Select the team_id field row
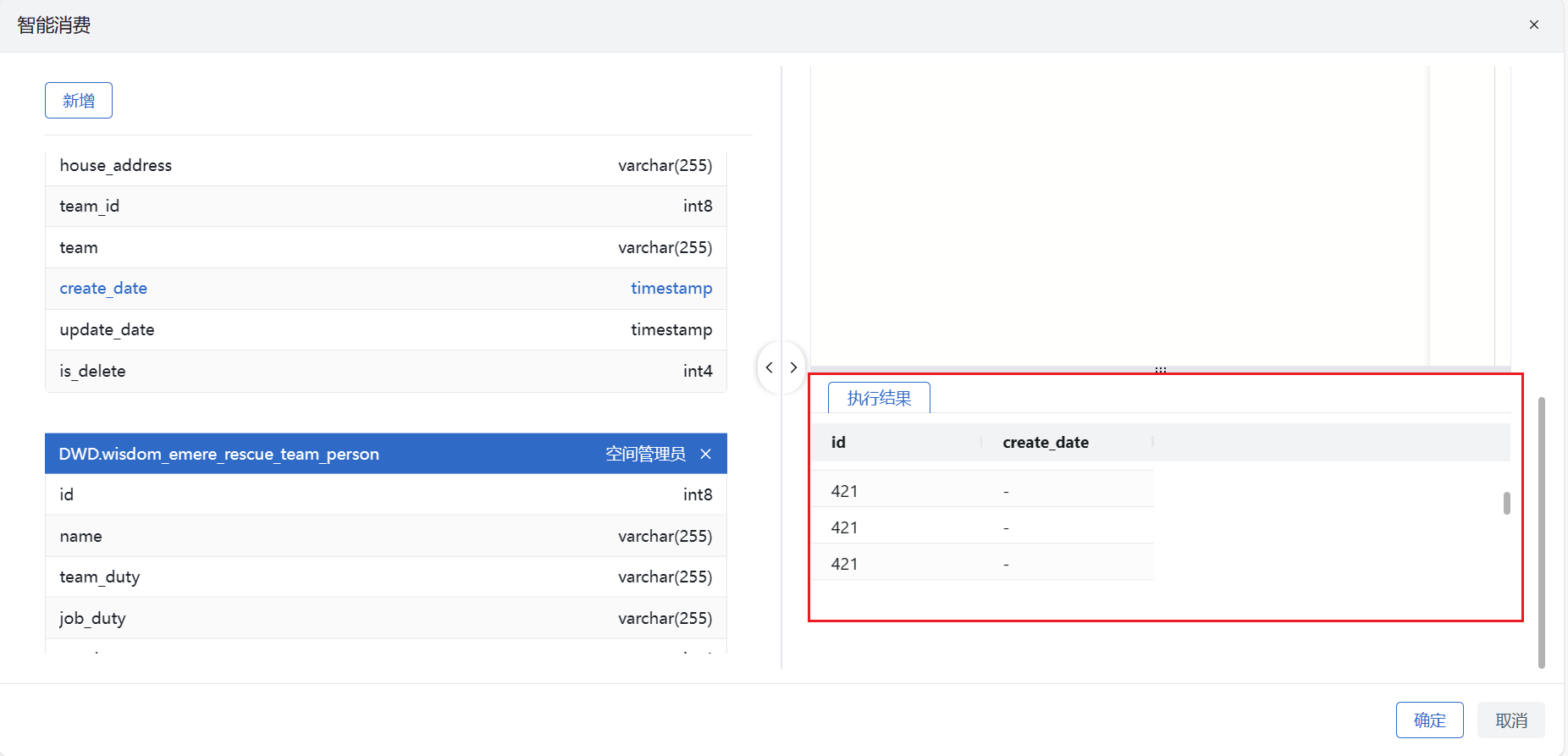1568x756 pixels. click(386, 206)
